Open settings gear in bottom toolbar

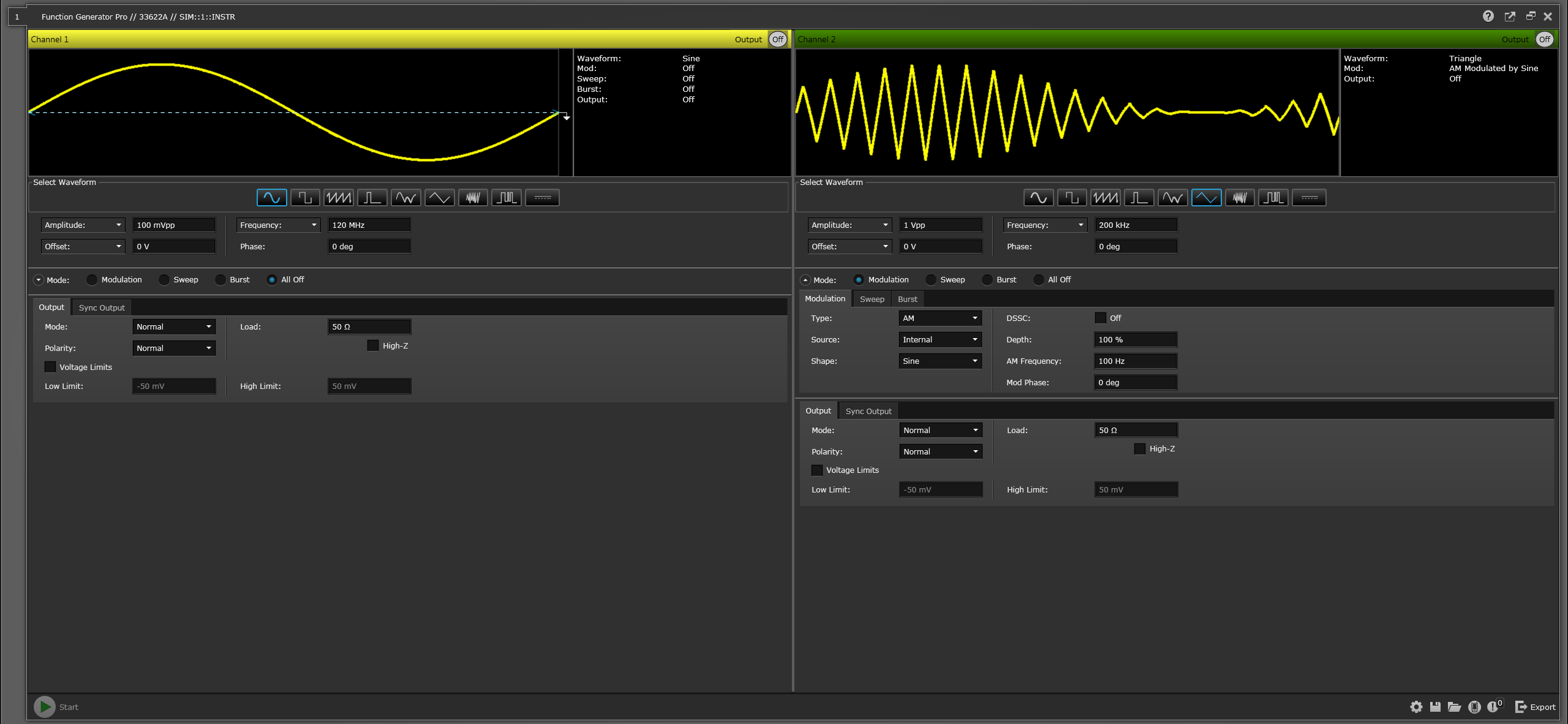[1416, 707]
